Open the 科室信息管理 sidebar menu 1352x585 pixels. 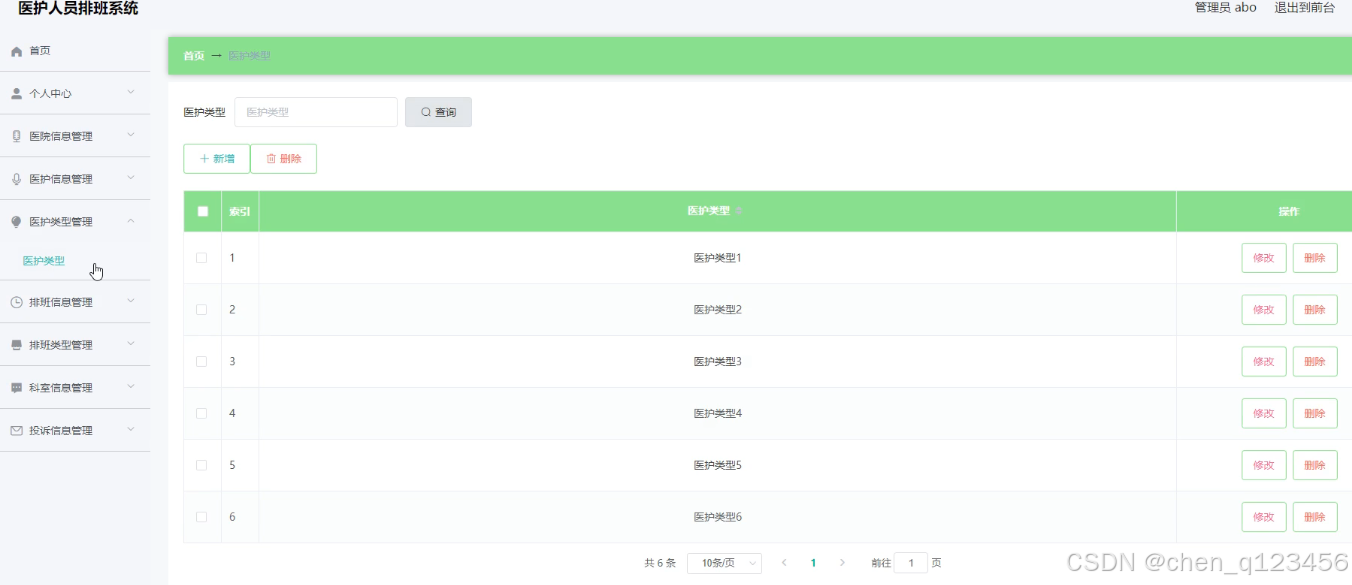(x=75, y=388)
